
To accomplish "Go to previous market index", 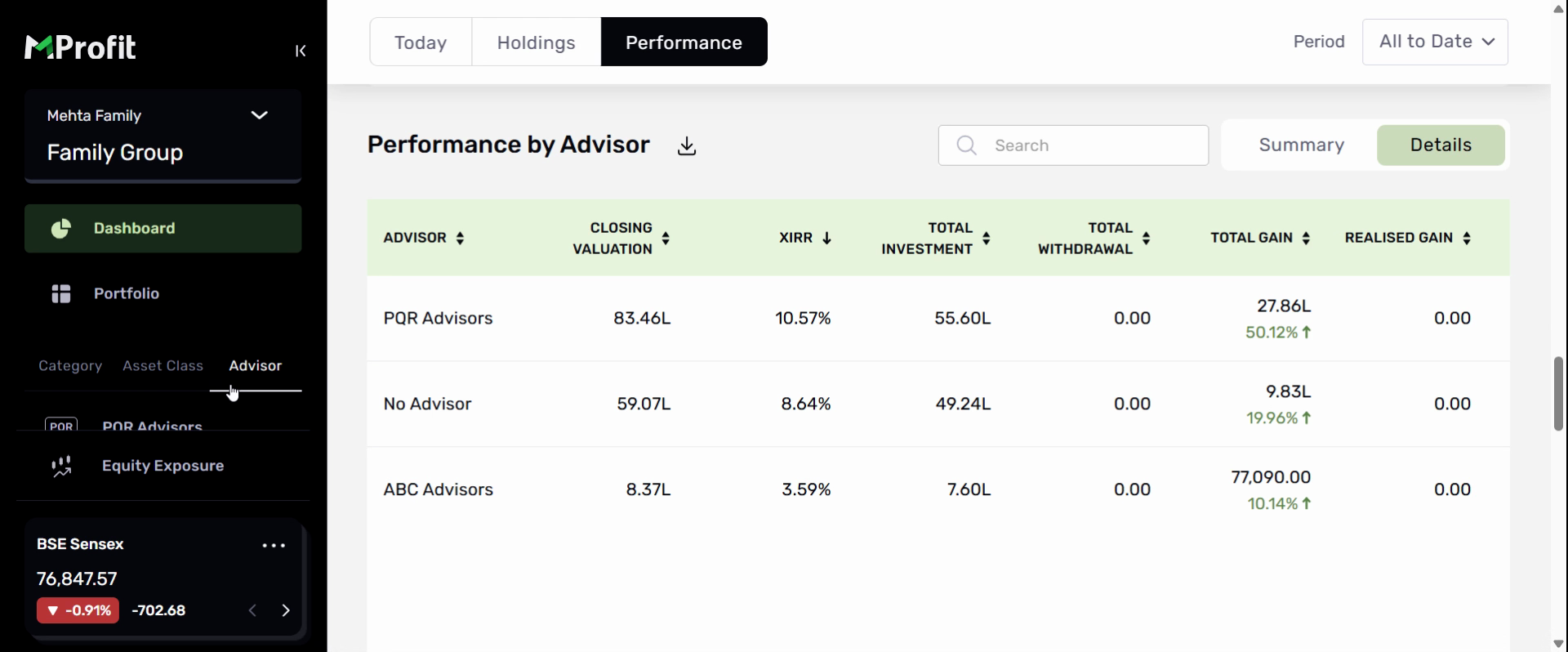I will [x=253, y=610].
